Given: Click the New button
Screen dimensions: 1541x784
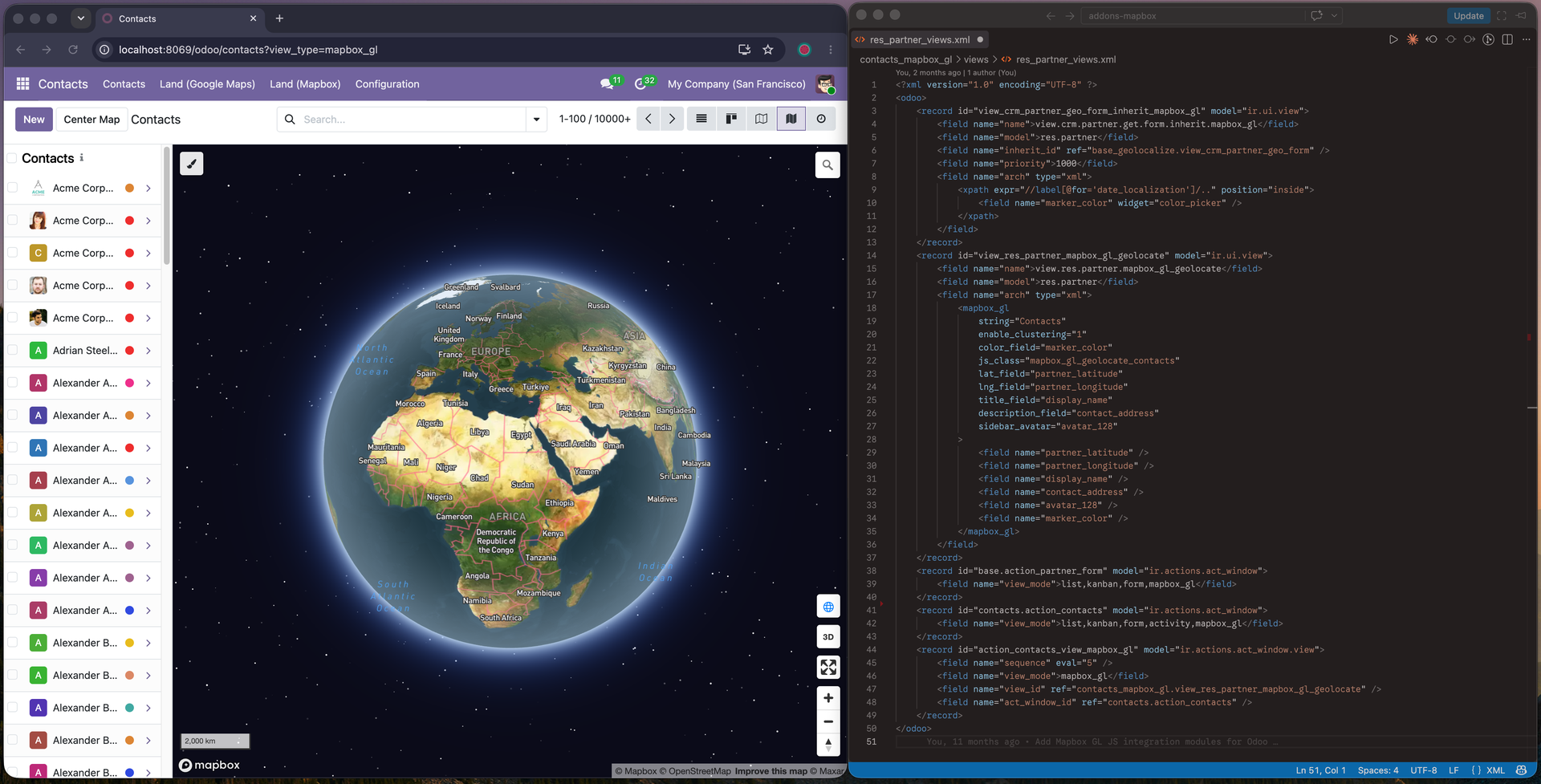Looking at the screenshot, I should pyautogui.click(x=34, y=119).
